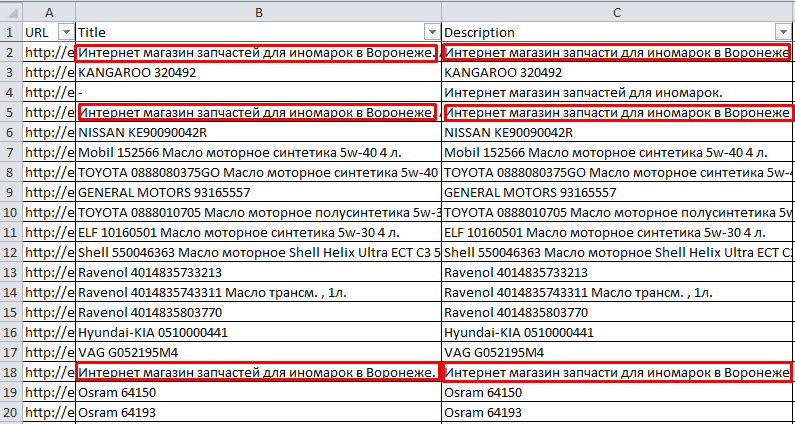Select column C header

pos(617,11)
